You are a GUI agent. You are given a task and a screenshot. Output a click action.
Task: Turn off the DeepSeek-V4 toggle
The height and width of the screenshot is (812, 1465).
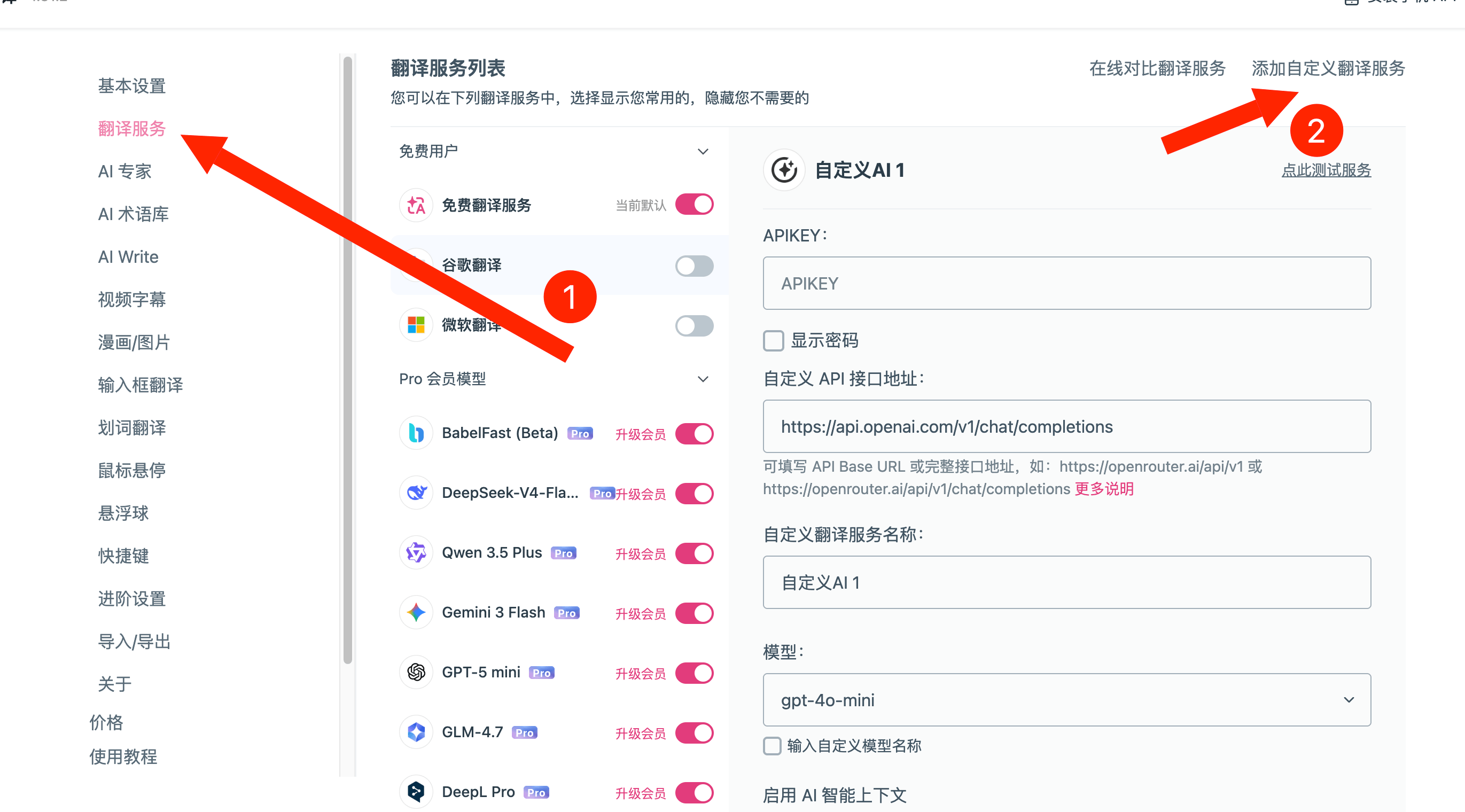pyautogui.click(x=694, y=494)
